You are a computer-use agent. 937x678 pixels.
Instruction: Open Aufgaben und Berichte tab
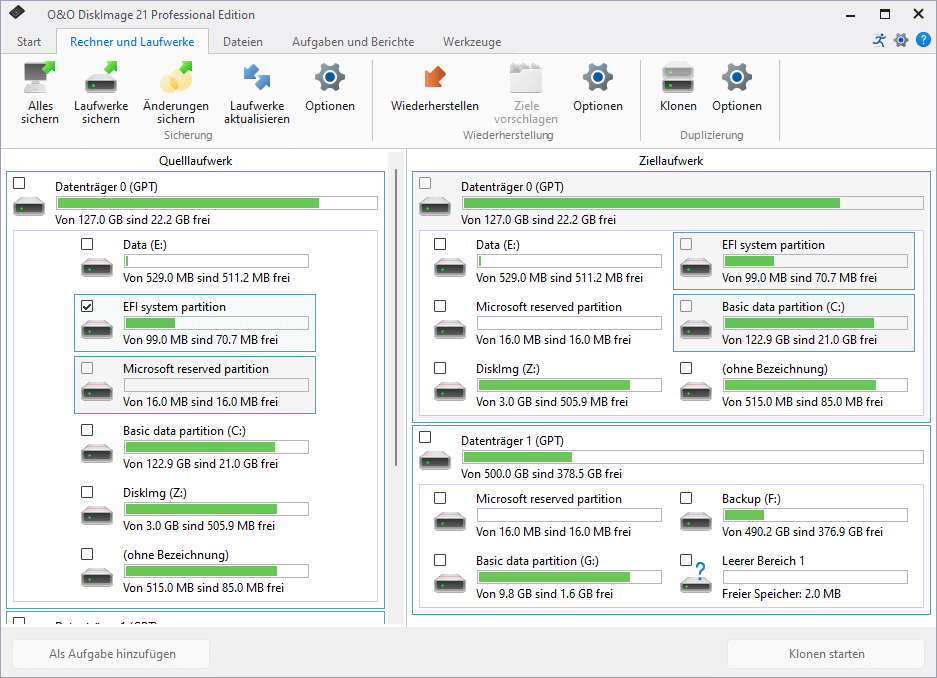[353, 42]
